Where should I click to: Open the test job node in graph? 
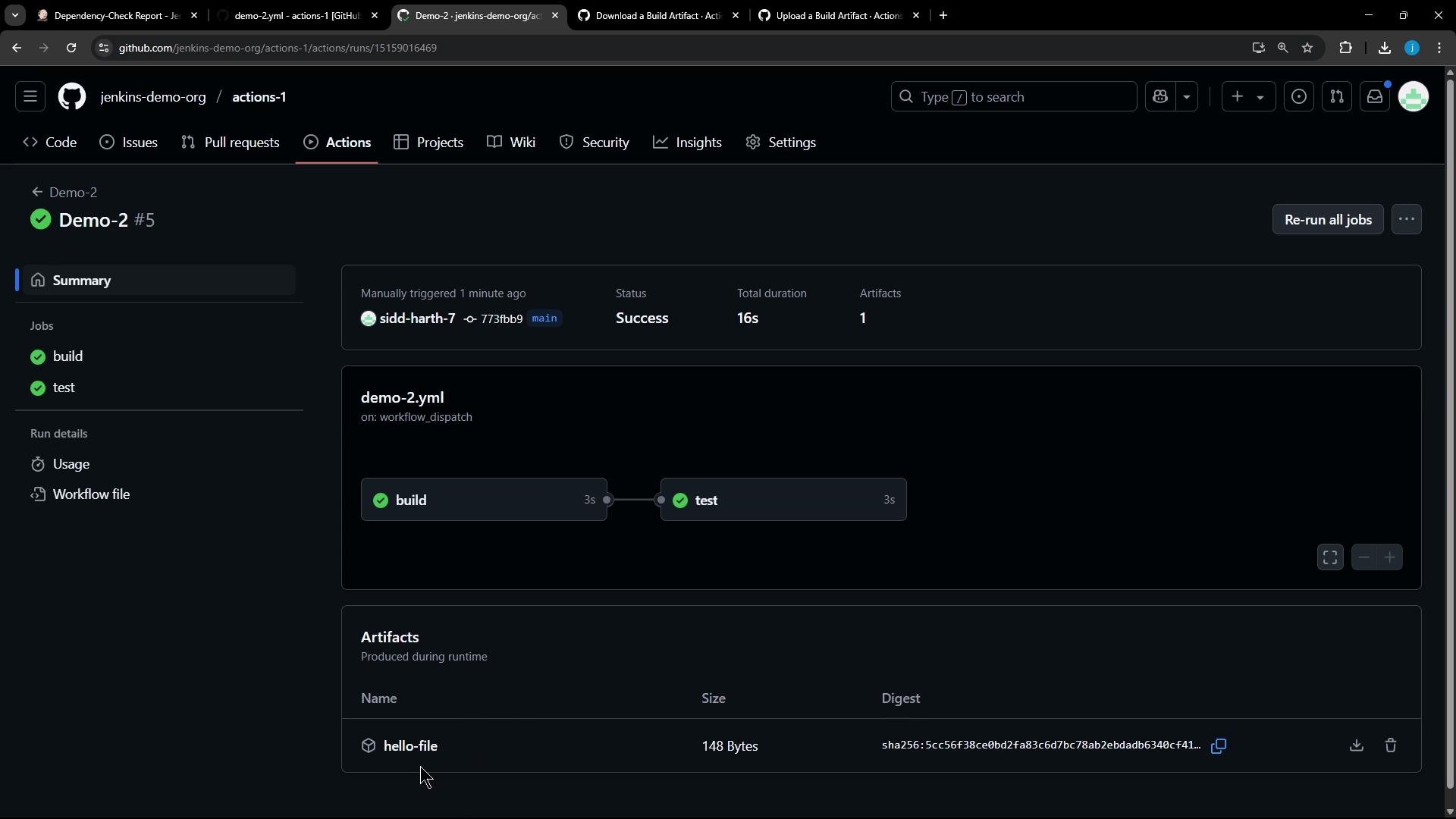tap(783, 500)
